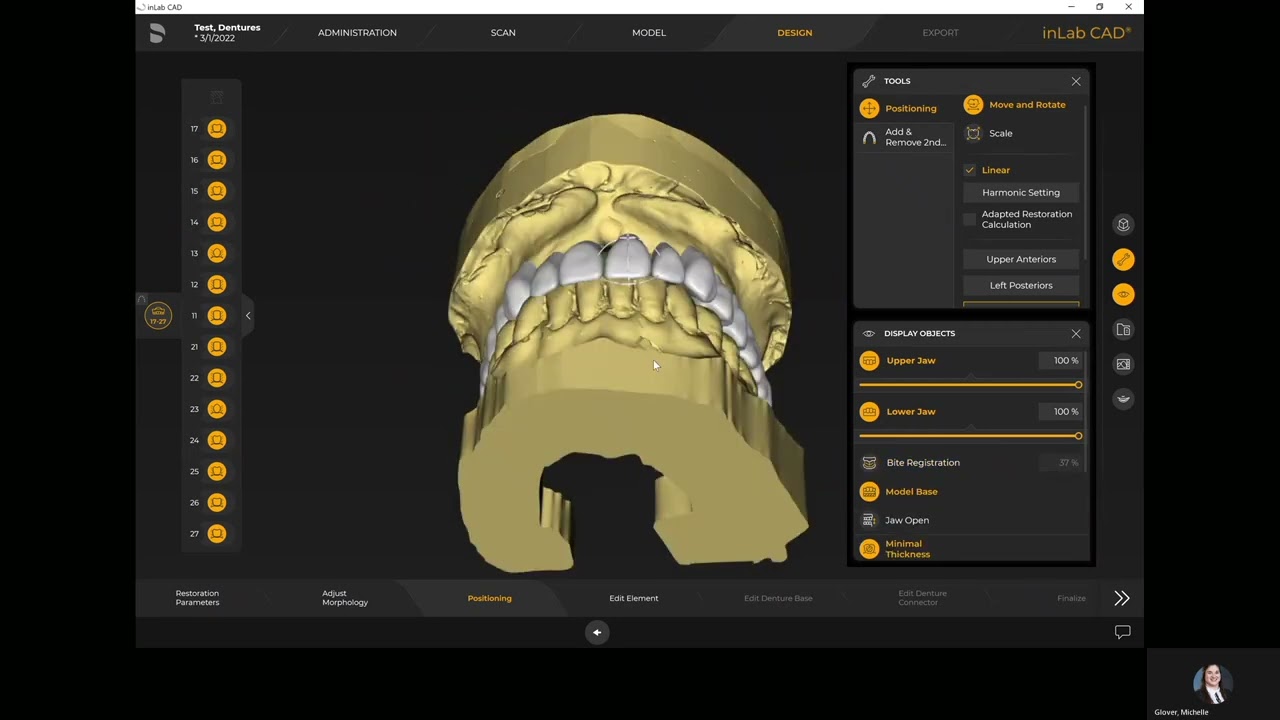Advance to next step with double chevron
The image size is (1280, 720).
1122,598
